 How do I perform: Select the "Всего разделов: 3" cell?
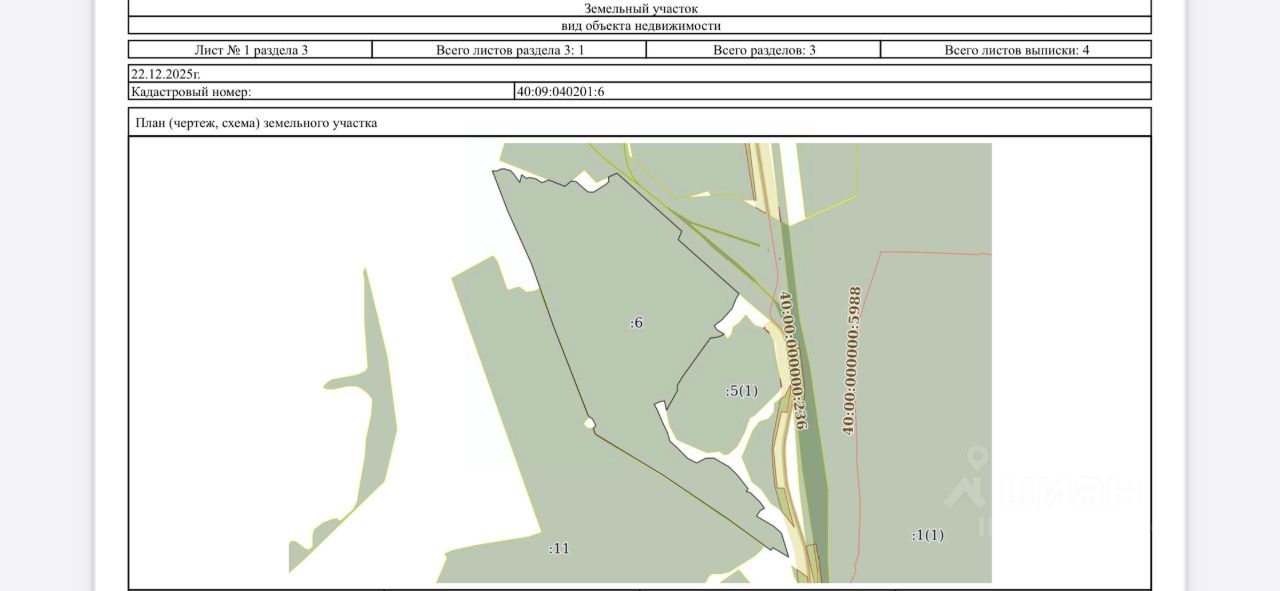pos(764,49)
